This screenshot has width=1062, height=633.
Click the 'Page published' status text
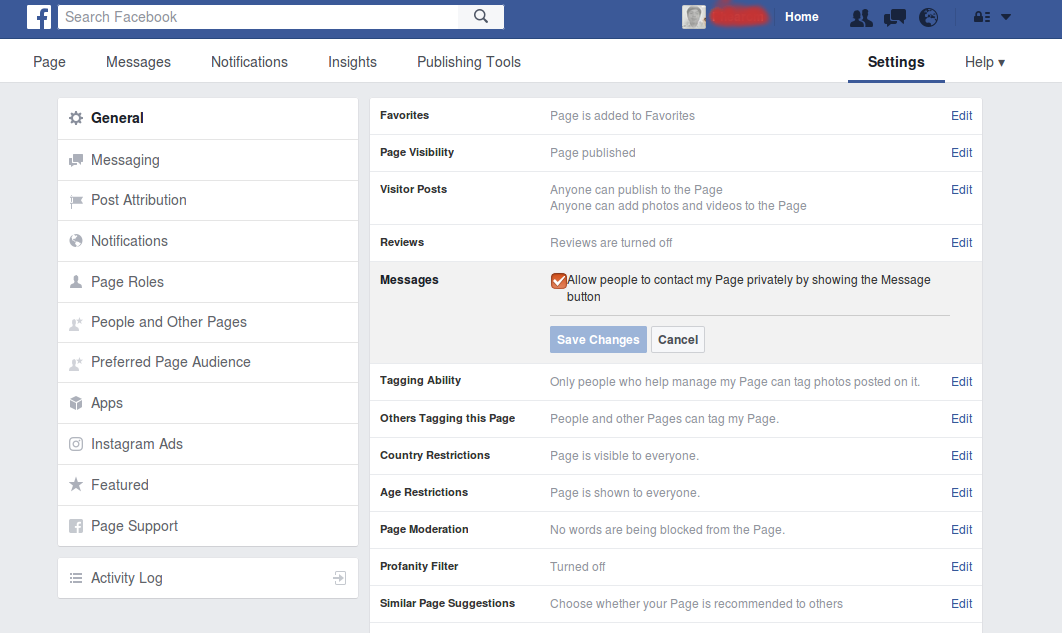click(x=593, y=153)
